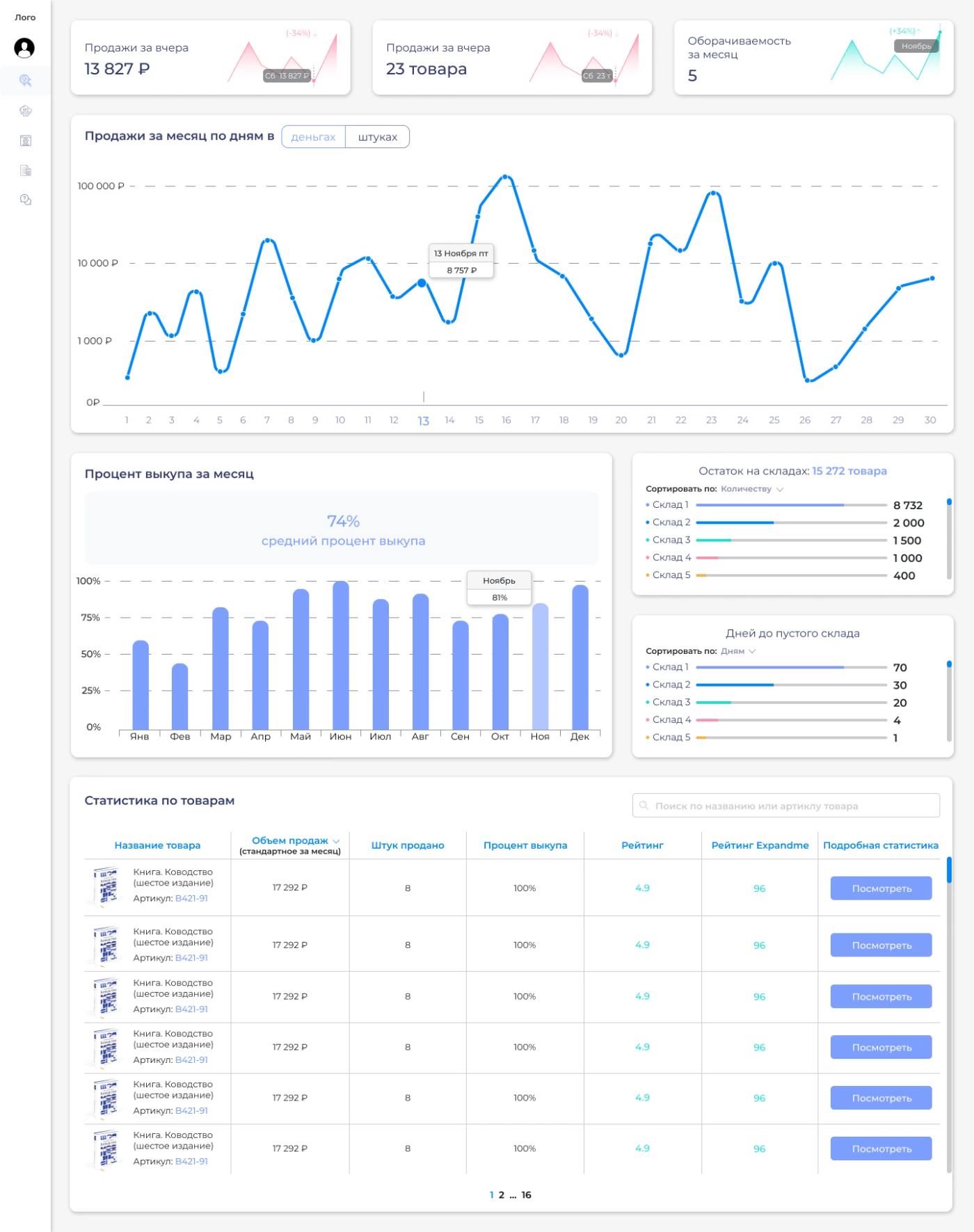Screen dimensions: 974x1232
Task: Click the Лого label in sidebar
Action: coord(25,17)
